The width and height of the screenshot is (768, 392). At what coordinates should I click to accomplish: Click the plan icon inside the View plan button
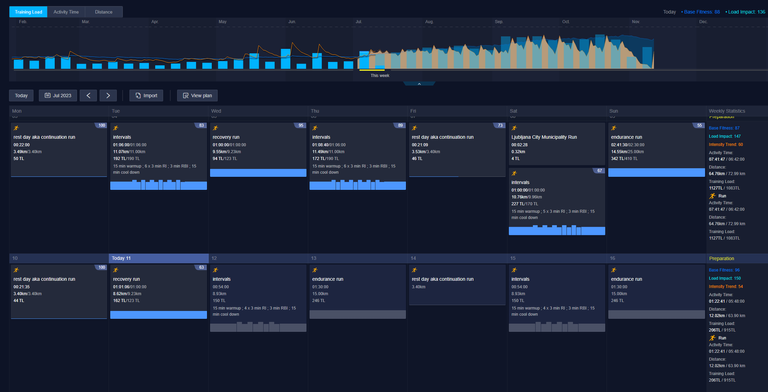186,96
